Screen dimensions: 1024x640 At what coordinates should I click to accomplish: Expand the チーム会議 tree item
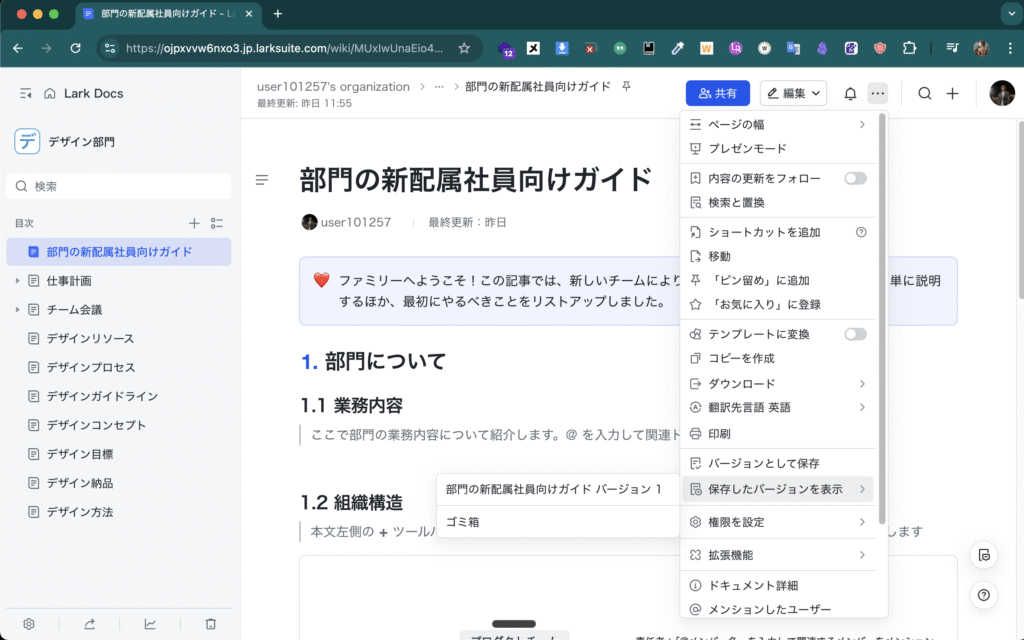tap(17, 310)
